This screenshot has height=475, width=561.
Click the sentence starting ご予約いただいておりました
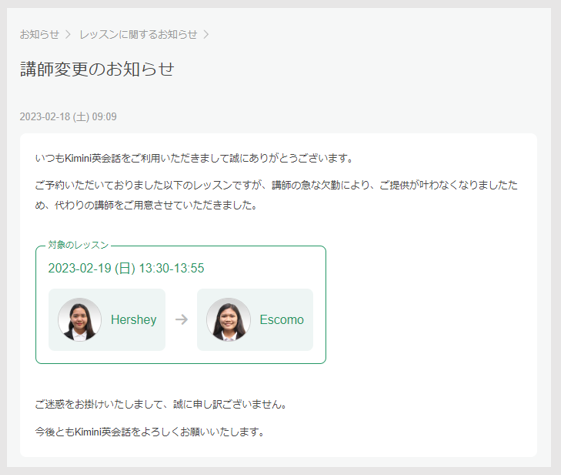click(x=276, y=185)
